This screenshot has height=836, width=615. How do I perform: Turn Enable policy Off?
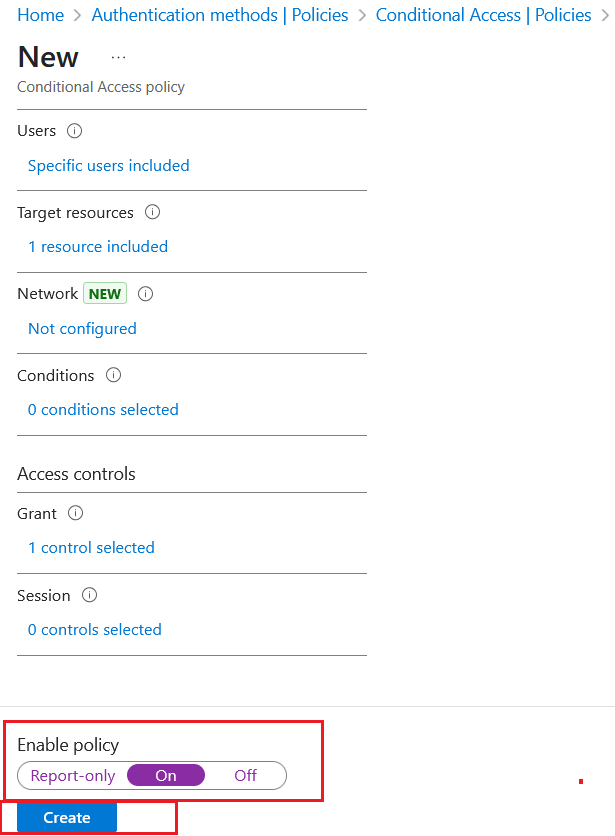point(245,775)
